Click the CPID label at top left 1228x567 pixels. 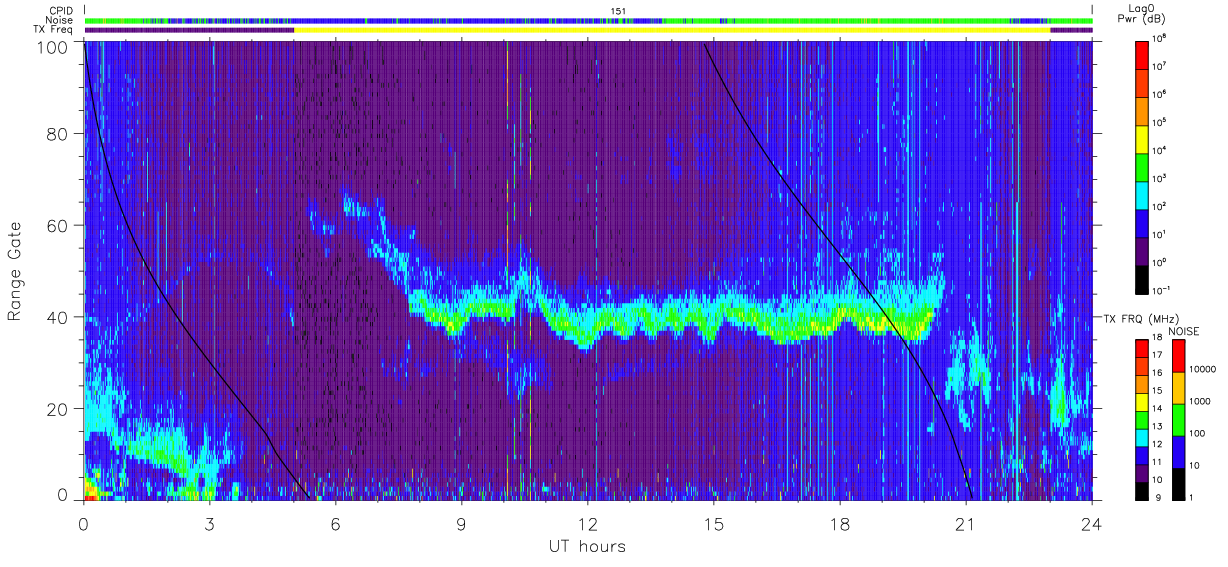click(60, 10)
